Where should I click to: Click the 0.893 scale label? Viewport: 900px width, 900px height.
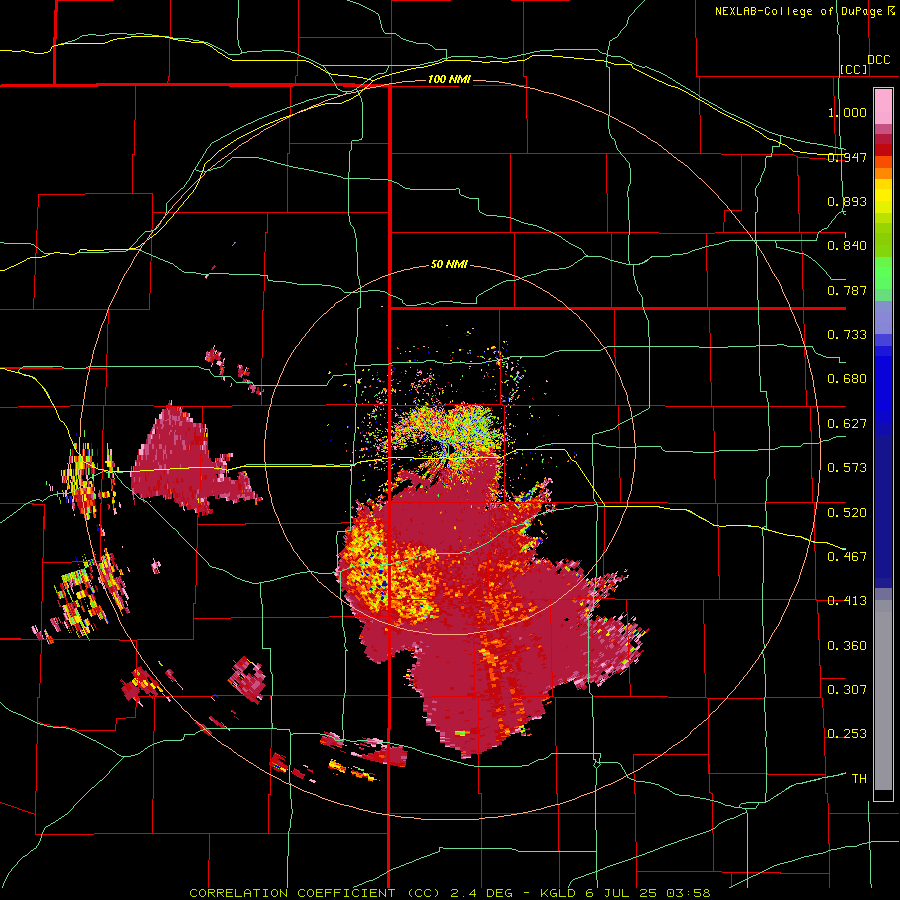(x=847, y=201)
